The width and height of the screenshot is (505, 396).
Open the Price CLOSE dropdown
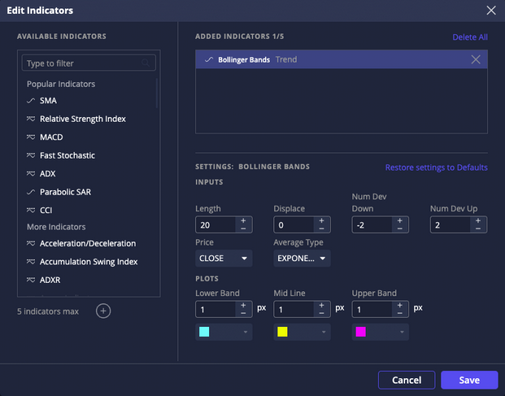tap(224, 258)
